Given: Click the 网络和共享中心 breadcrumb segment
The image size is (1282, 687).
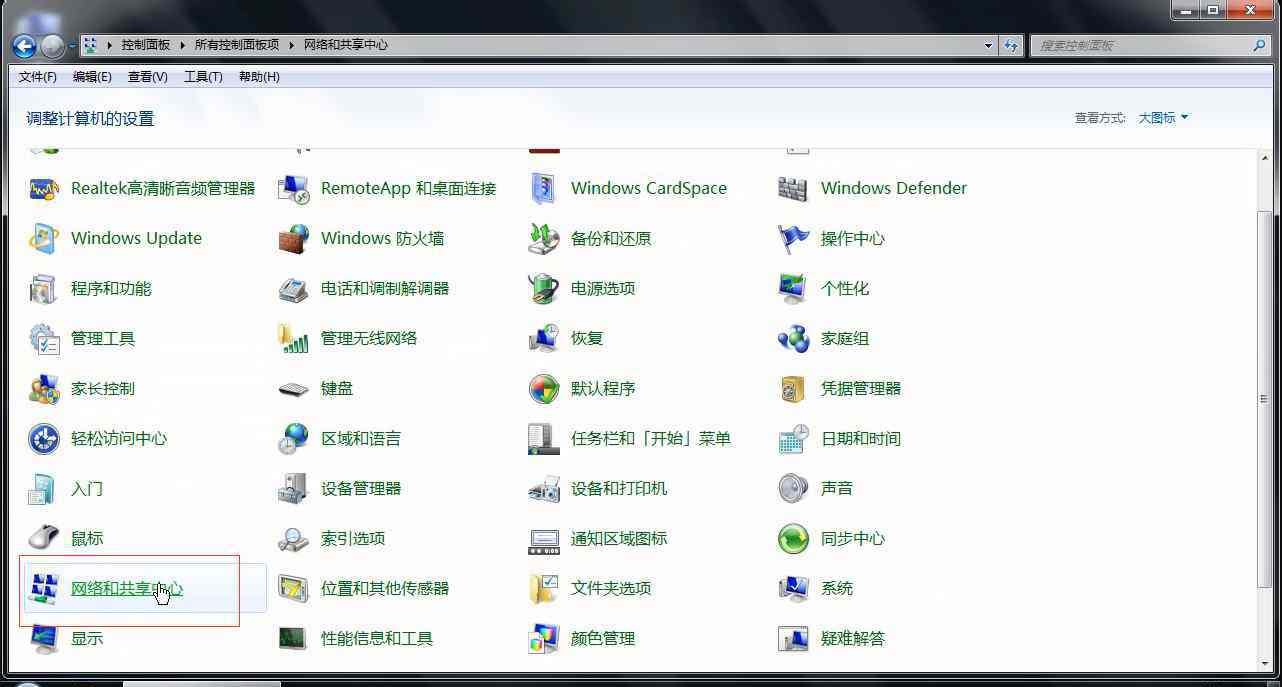Looking at the screenshot, I should (346, 45).
